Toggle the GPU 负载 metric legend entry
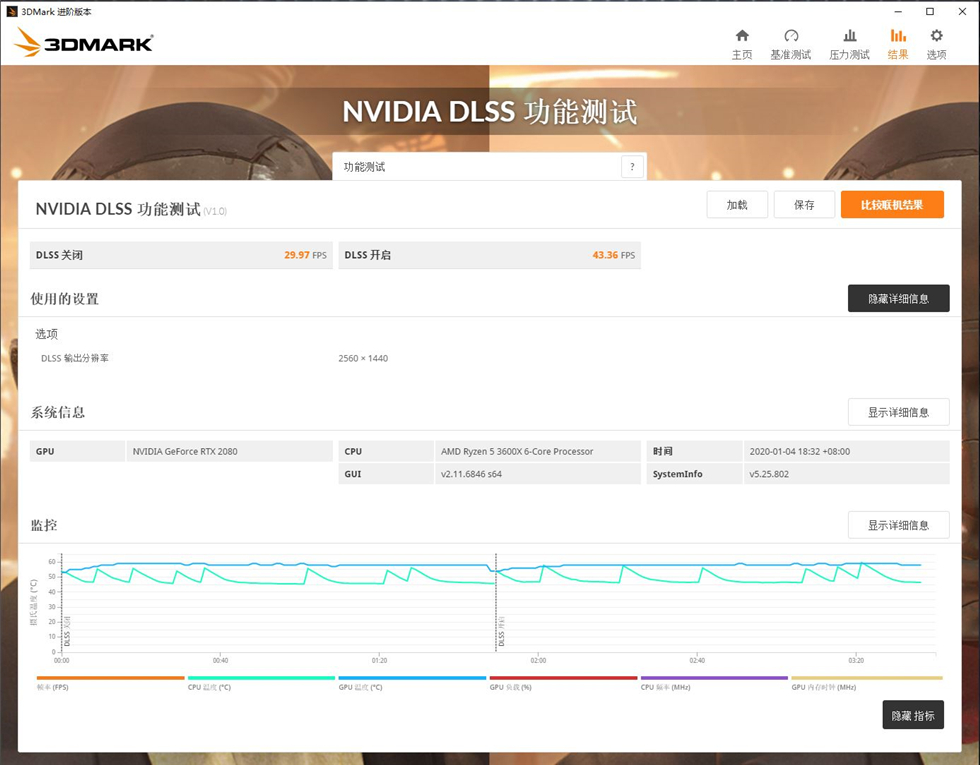The height and width of the screenshot is (765, 980). 555,682
